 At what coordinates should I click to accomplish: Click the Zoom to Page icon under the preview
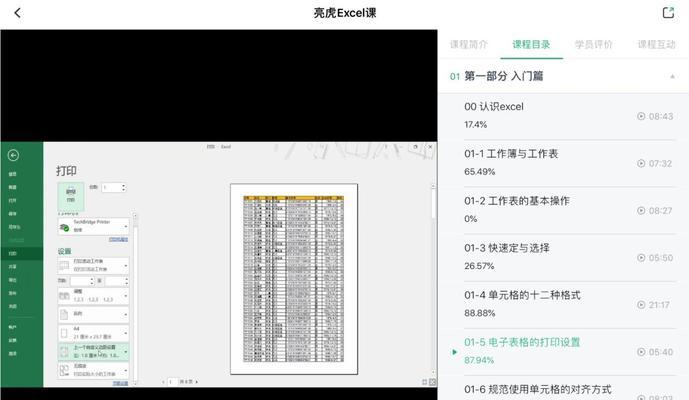point(432,382)
